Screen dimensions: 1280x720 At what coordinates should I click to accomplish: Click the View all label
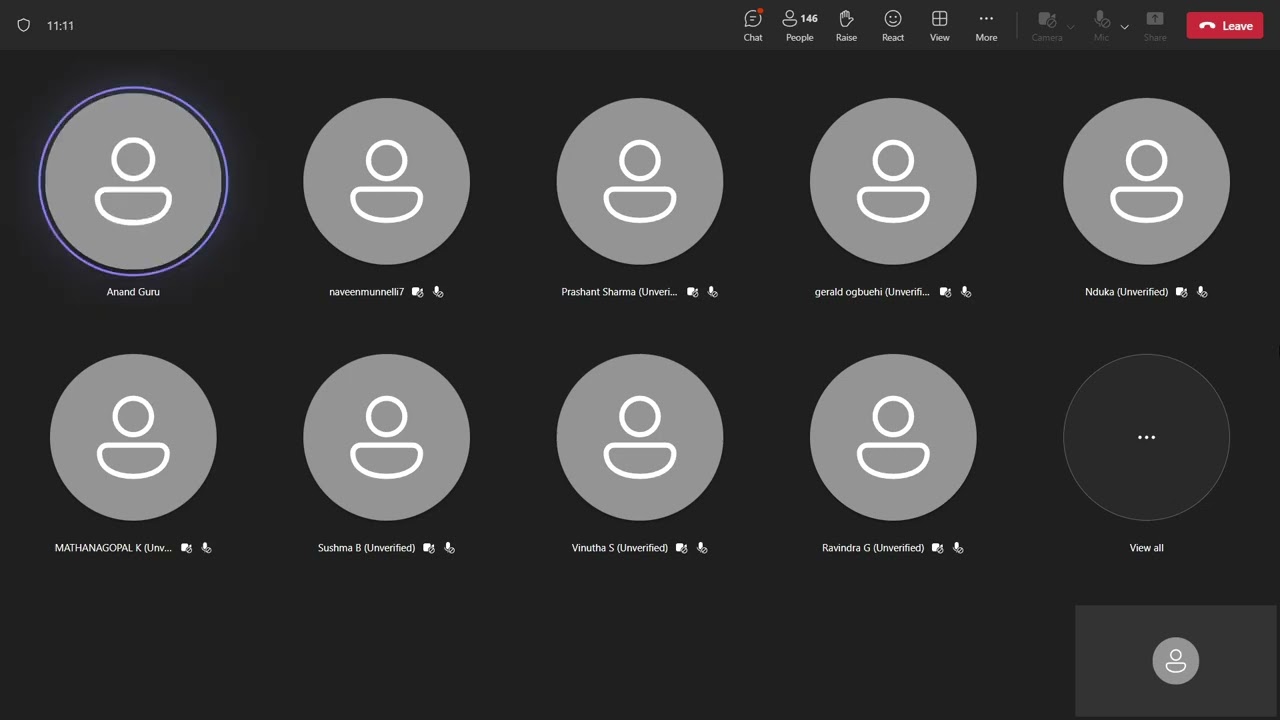coord(1146,548)
